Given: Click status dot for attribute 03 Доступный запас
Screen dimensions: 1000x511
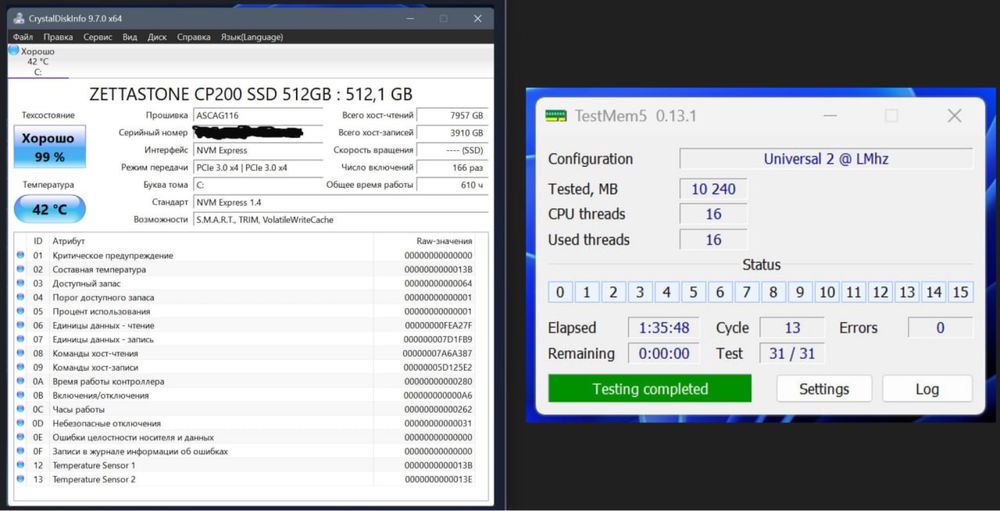Looking at the screenshot, I should pos(20,283).
